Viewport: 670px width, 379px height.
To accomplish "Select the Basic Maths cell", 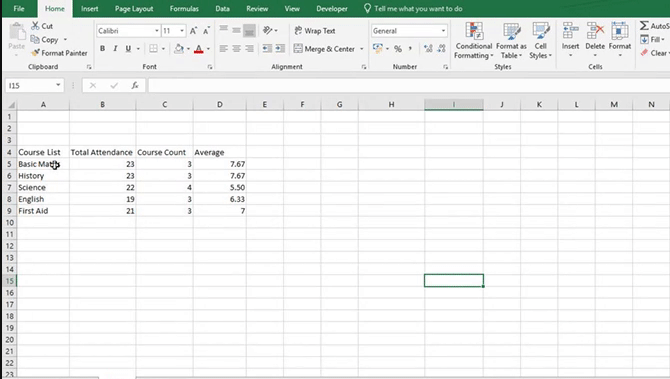I will coord(43,164).
